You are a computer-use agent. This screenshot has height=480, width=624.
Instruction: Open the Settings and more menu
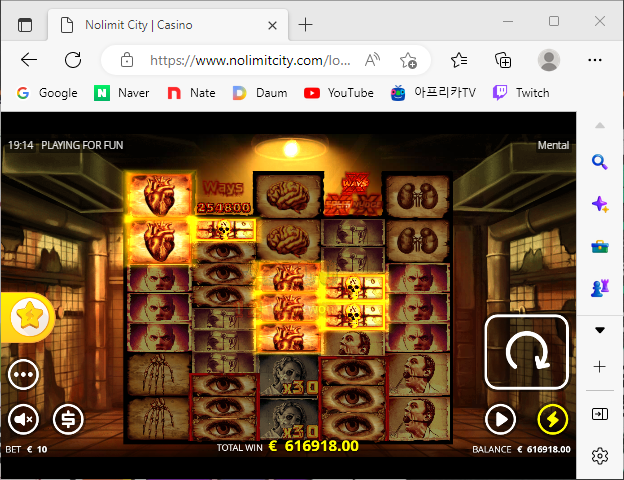pyautogui.click(x=595, y=60)
